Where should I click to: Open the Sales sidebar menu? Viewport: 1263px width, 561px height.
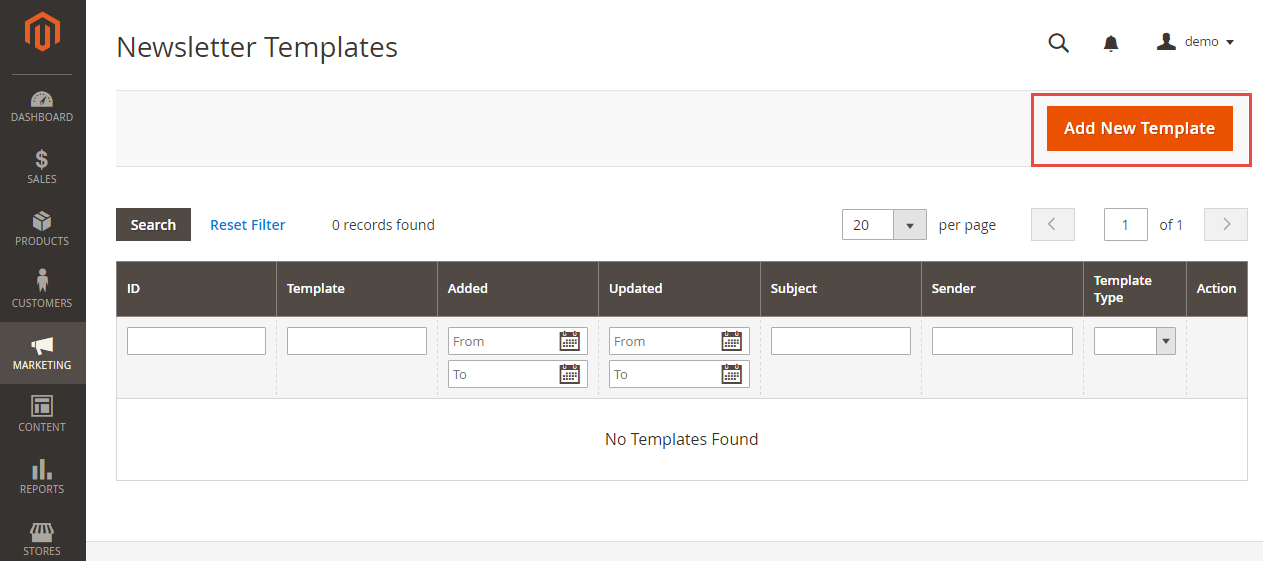click(42, 166)
